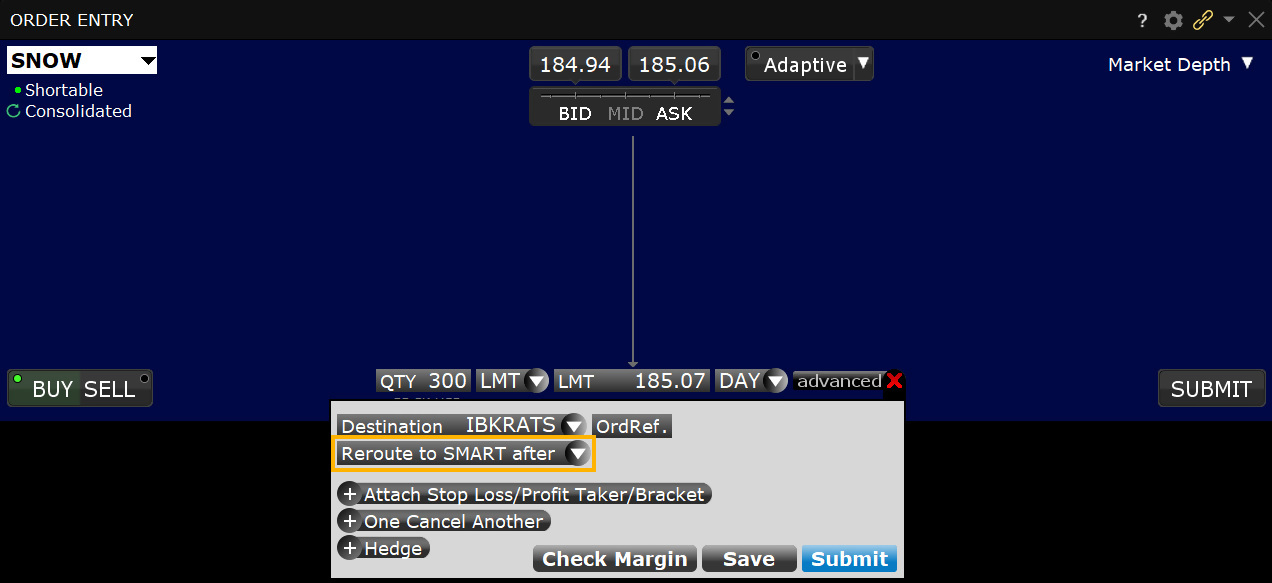
Task: Click the yellow chain link grouping icon
Action: (x=1202, y=20)
